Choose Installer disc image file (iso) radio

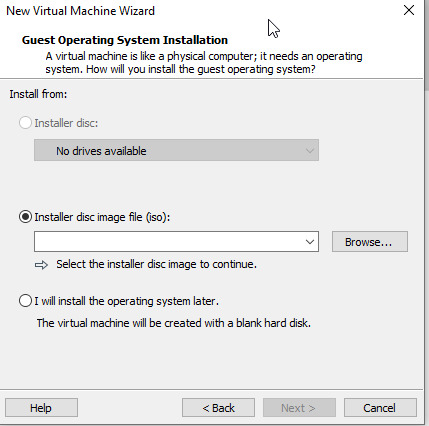pos(25,217)
